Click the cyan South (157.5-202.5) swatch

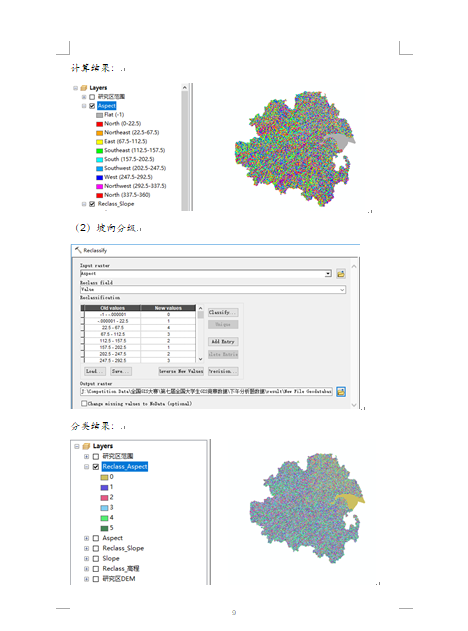pyautogui.click(x=99, y=160)
